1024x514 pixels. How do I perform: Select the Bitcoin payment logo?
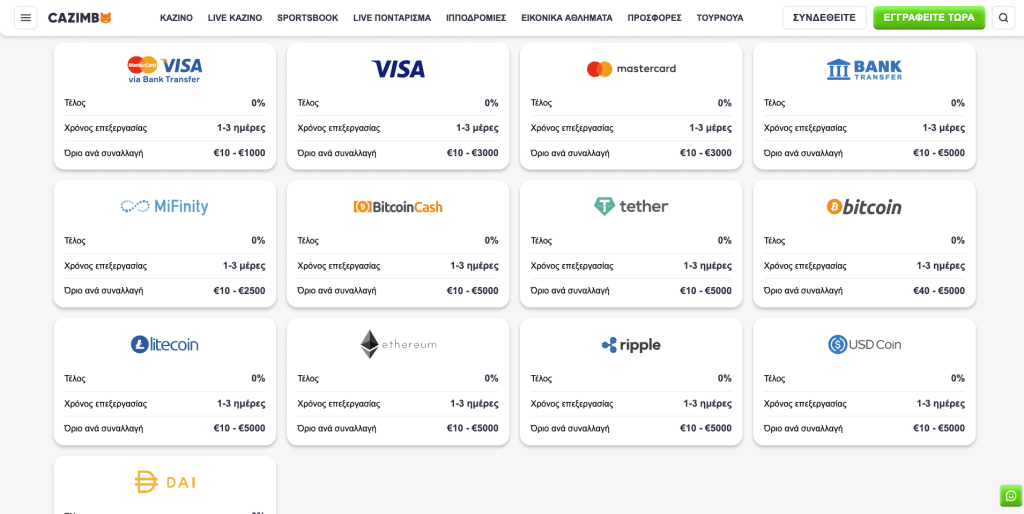(864, 207)
